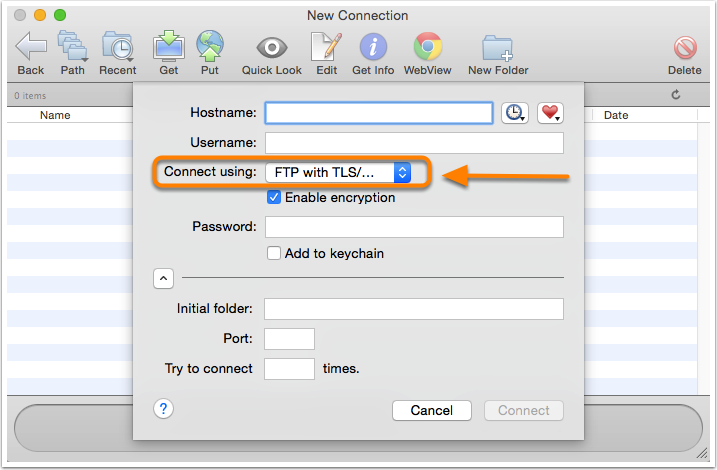The width and height of the screenshot is (717, 470).
Task: Click the Port input field
Action: 289,339
